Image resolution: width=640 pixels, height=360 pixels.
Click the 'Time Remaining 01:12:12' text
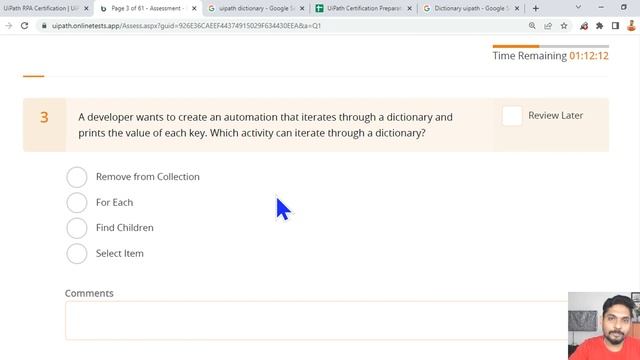(x=551, y=56)
